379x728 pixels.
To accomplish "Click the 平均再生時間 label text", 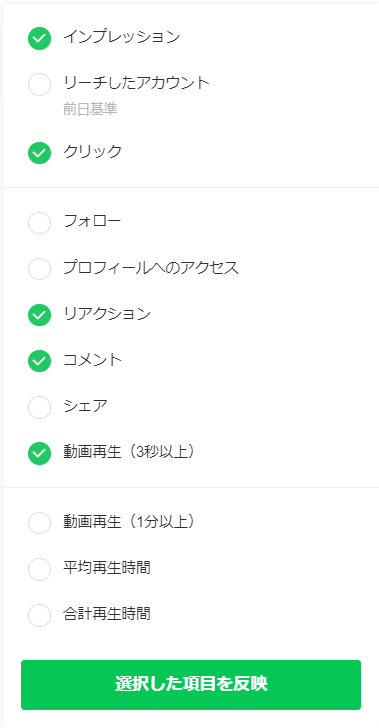I will [107, 567].
